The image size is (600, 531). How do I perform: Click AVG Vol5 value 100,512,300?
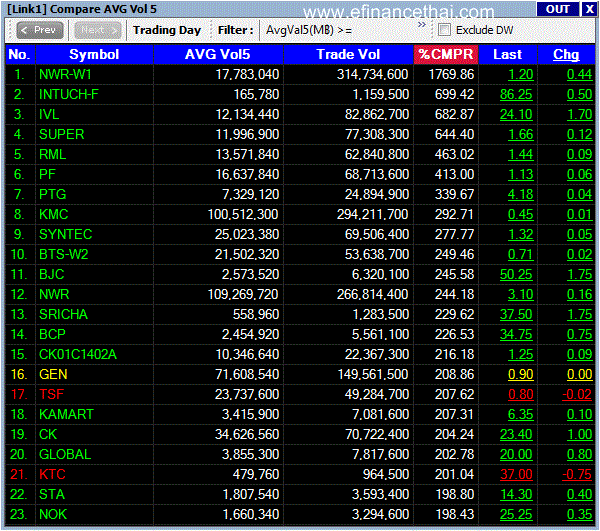click(243, 214)
